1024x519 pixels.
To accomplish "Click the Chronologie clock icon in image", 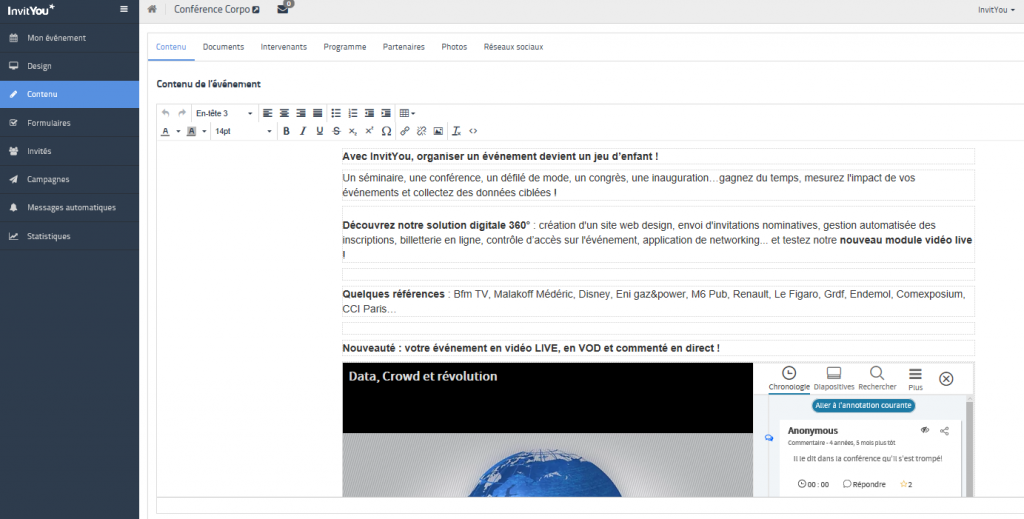I will (x=789, y=373).
